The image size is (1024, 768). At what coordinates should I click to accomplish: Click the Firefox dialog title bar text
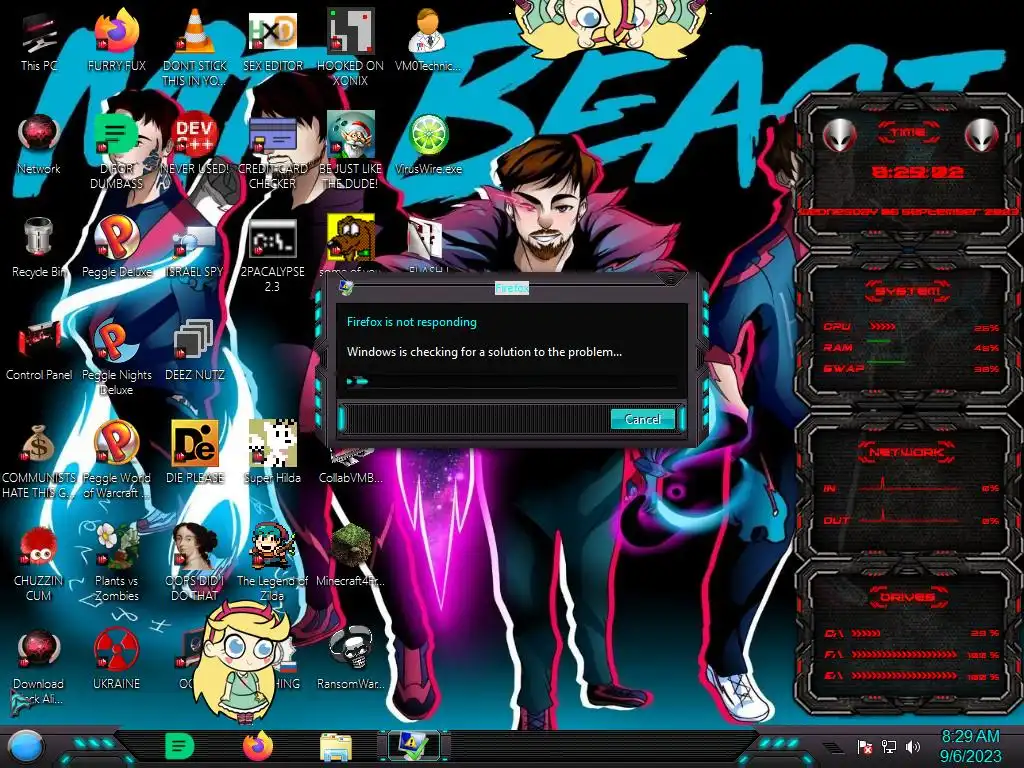pyautogui.click(x=512, y=288)
